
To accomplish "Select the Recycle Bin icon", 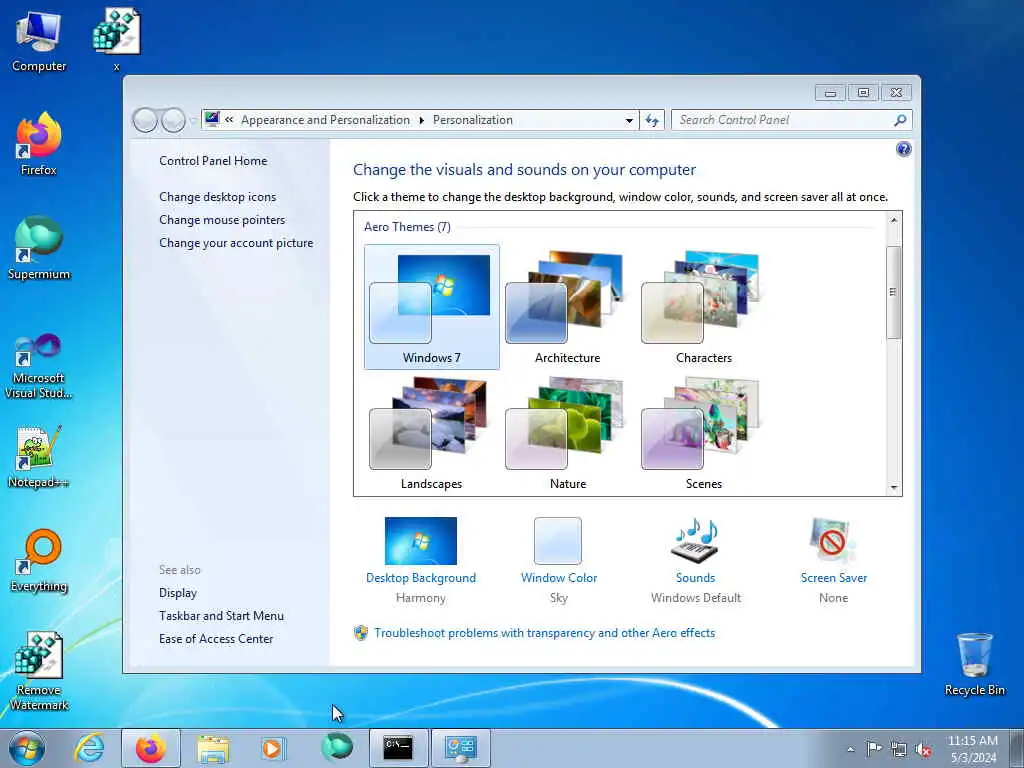I will coord(974,664).
